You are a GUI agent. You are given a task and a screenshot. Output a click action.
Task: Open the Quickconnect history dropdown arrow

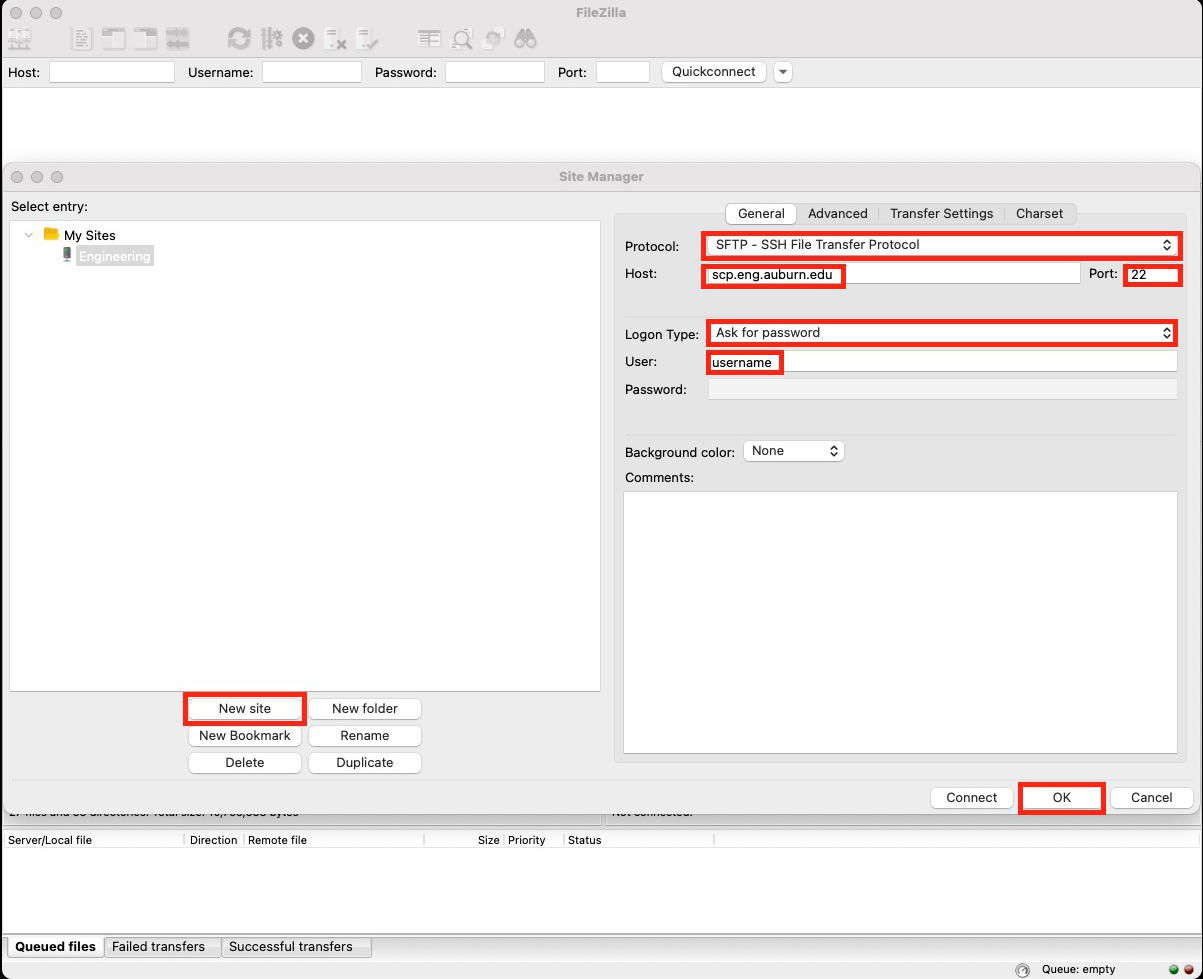coord(782,72)
